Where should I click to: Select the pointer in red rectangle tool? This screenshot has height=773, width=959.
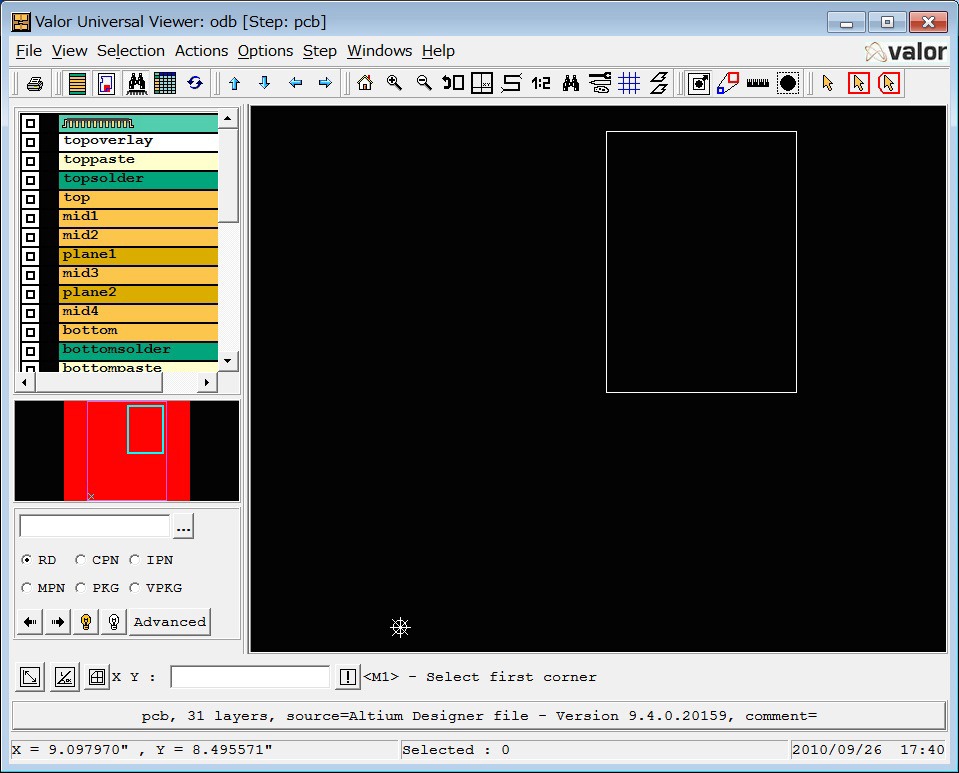click(859, 83)
